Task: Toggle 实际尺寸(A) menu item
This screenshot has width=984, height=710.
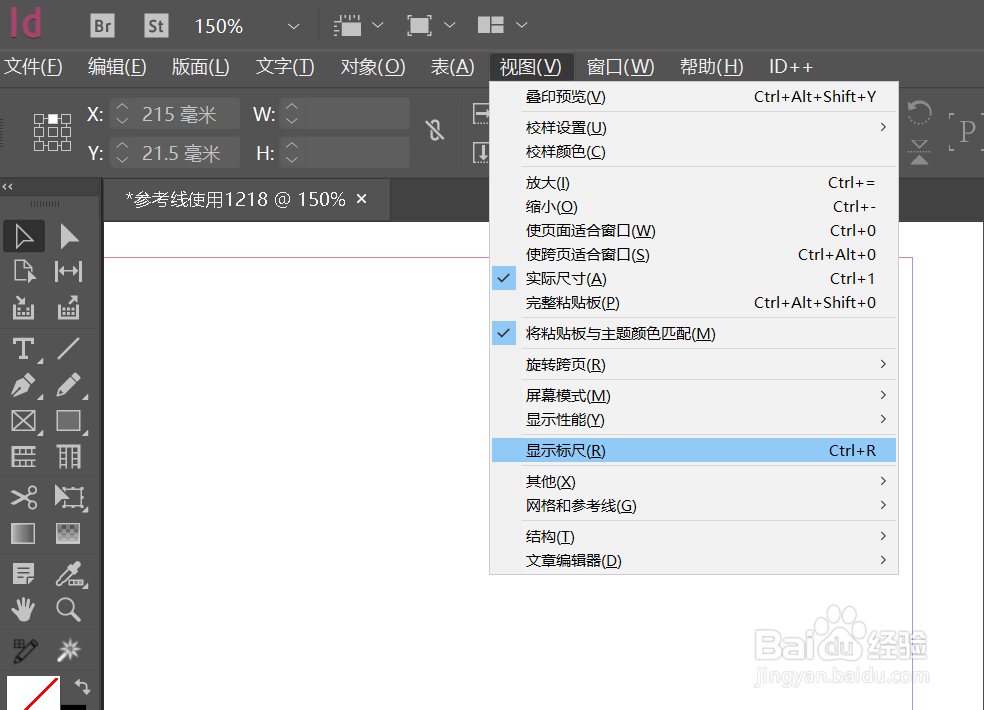Action: point(693,279)
